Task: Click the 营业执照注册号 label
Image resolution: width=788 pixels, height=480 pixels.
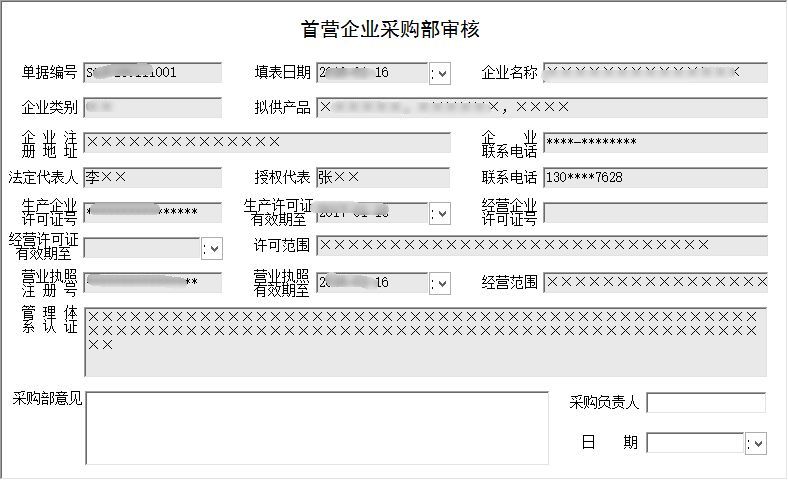Action: 49,283
